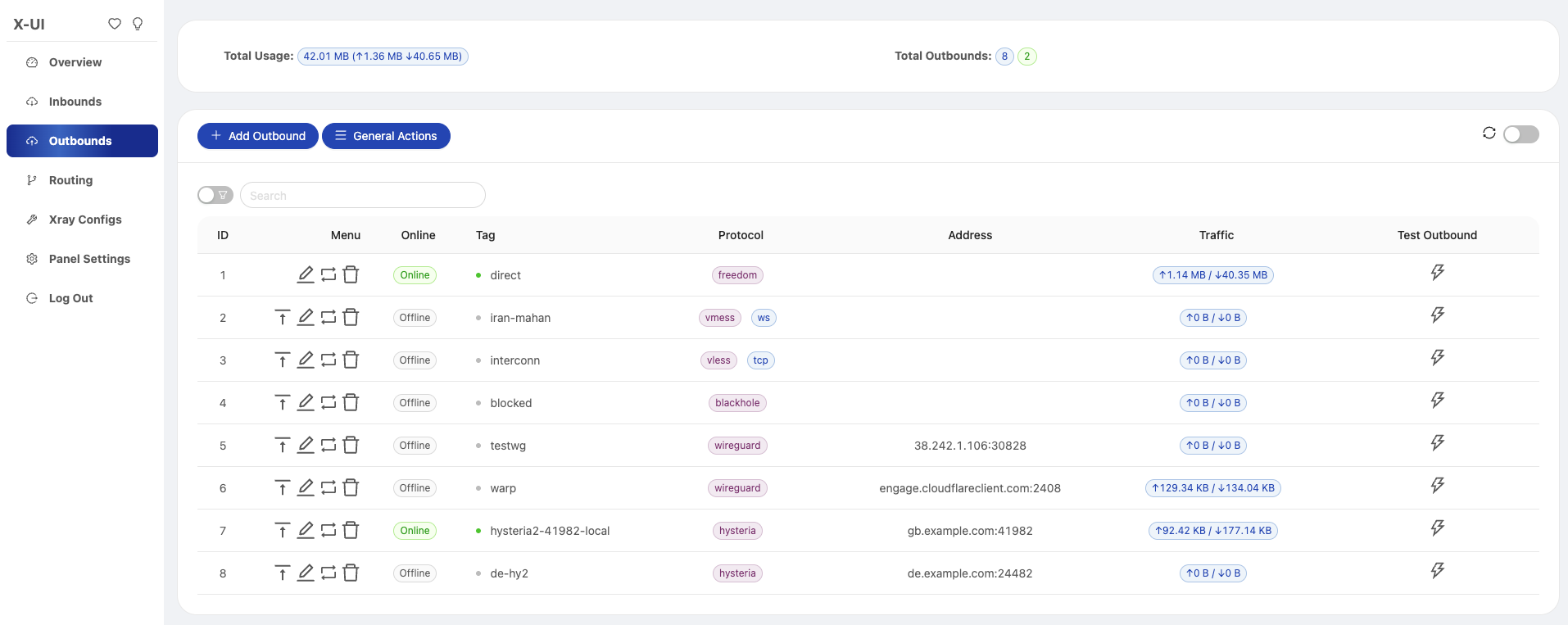Move testwg outbound to the top
The height and width of the screenshot is (625, 1568).
[x=283, y=445]
